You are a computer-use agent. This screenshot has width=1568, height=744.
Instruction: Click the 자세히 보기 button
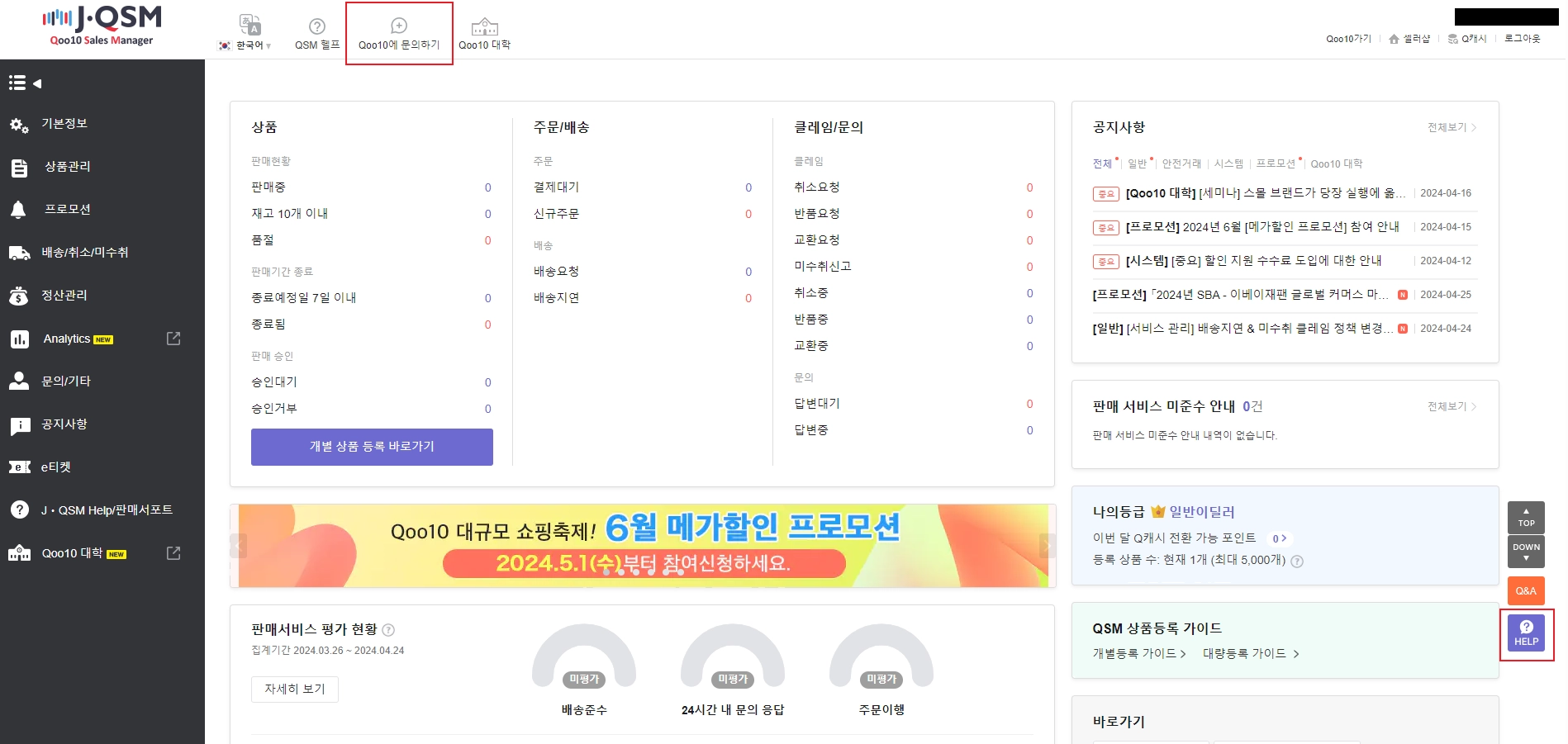point(295,690)
